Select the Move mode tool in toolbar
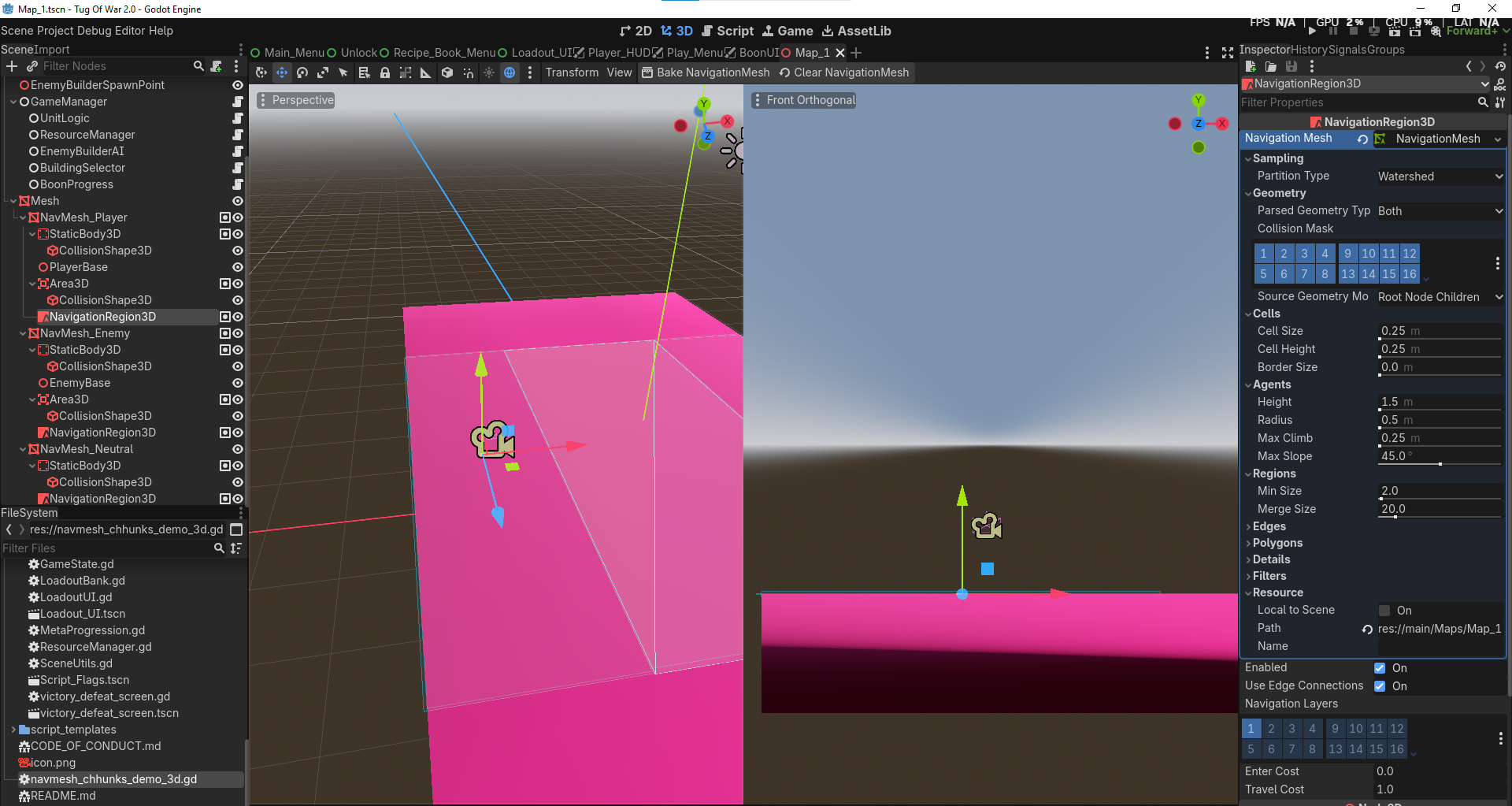1512x806 pixels. click(281, 72)
